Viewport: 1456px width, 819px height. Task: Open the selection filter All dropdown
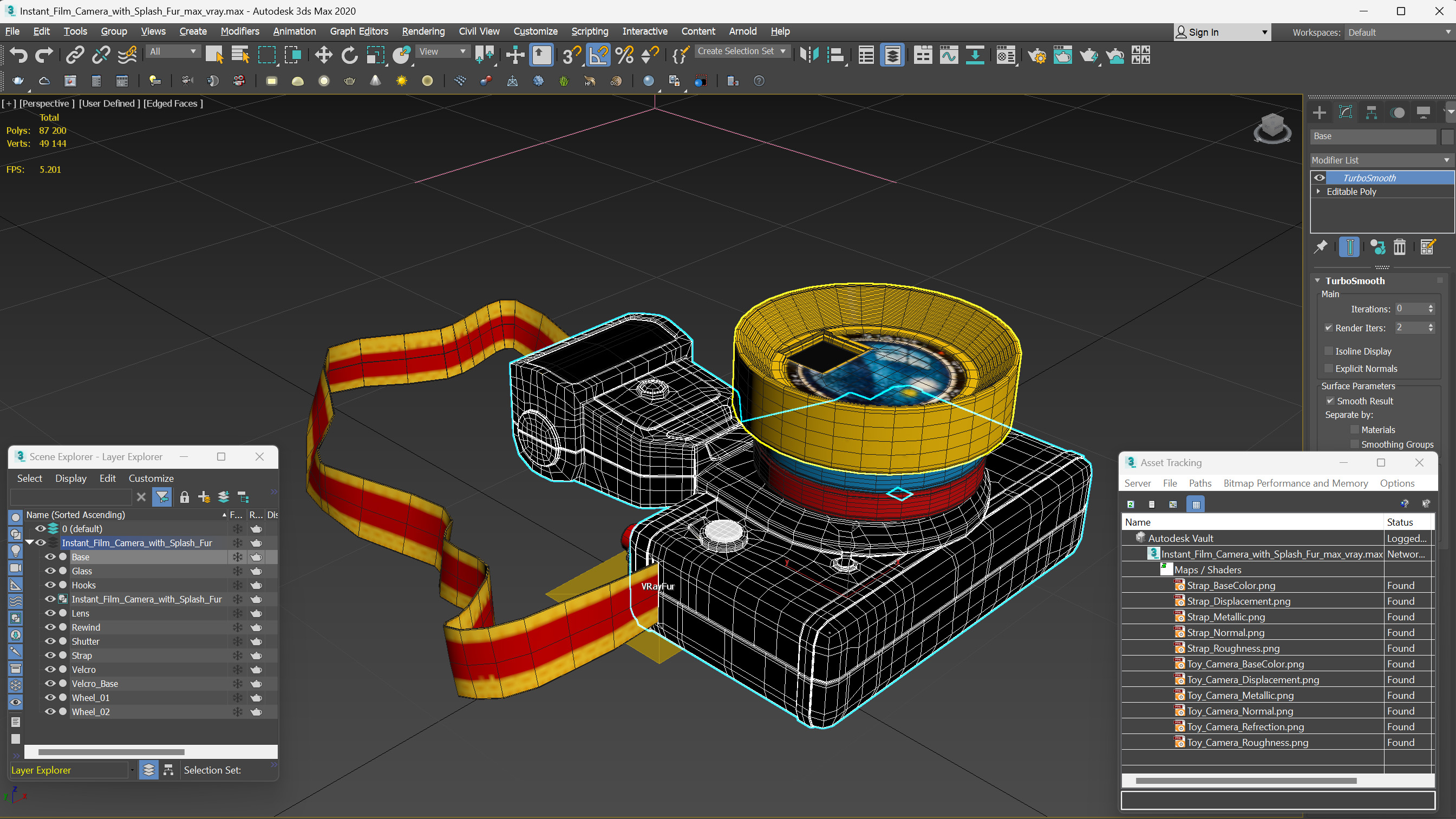coord(173,51)
